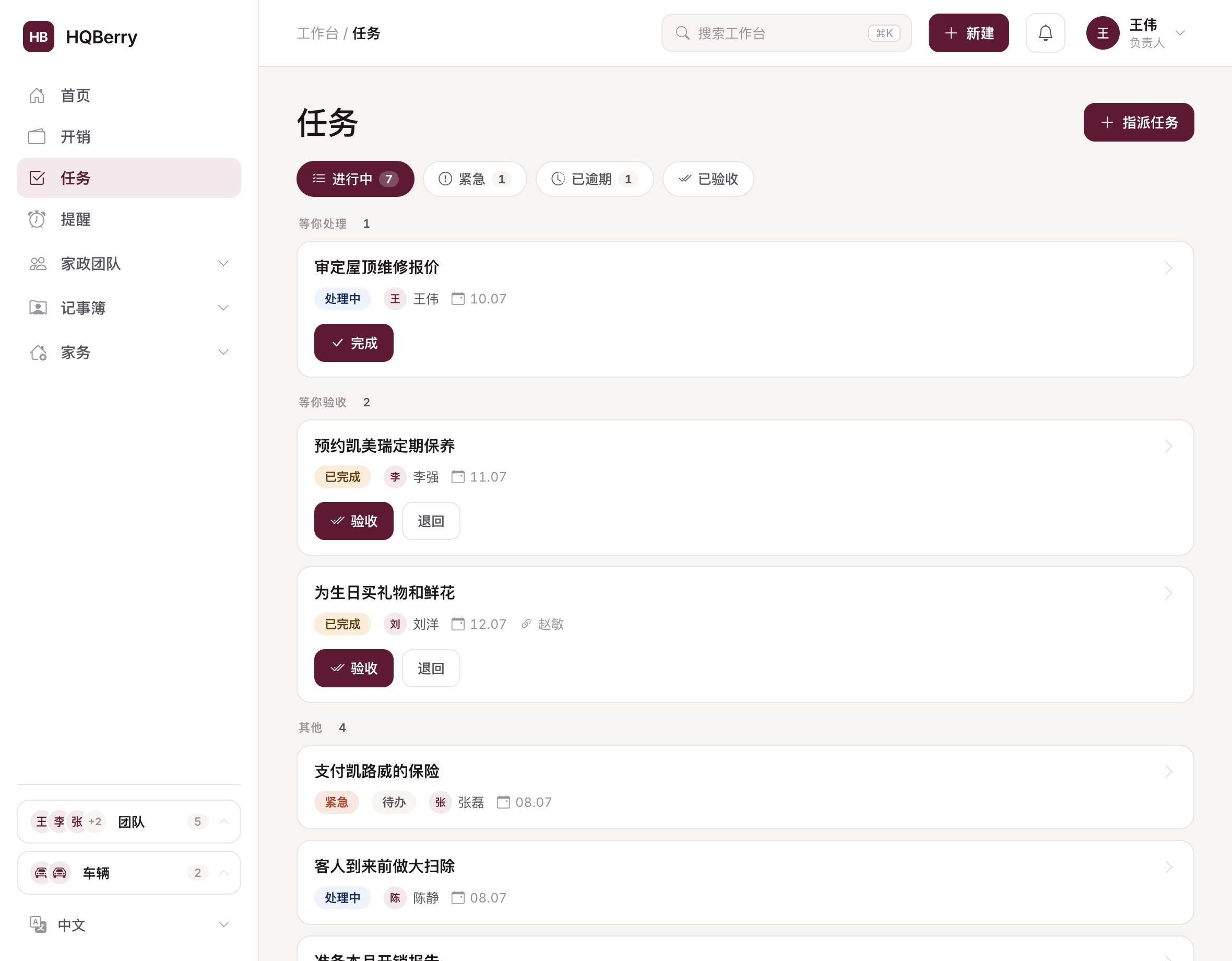Image resolution: width=1232 pixels, height=961 pixels.
Task: Click the +2 members badge in 团队
Action: pos(95,822)
